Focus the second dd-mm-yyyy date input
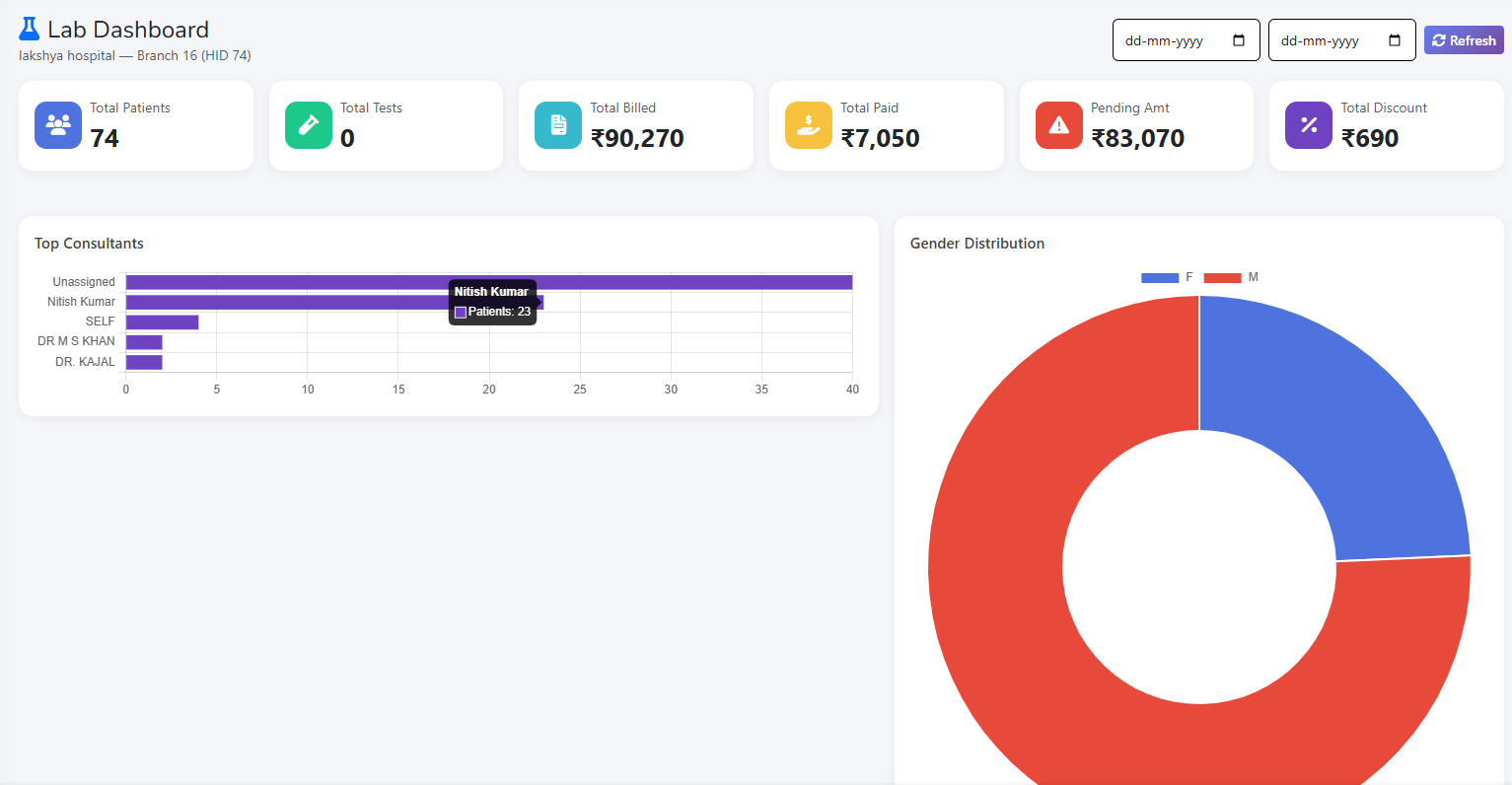 (1342, 40)
